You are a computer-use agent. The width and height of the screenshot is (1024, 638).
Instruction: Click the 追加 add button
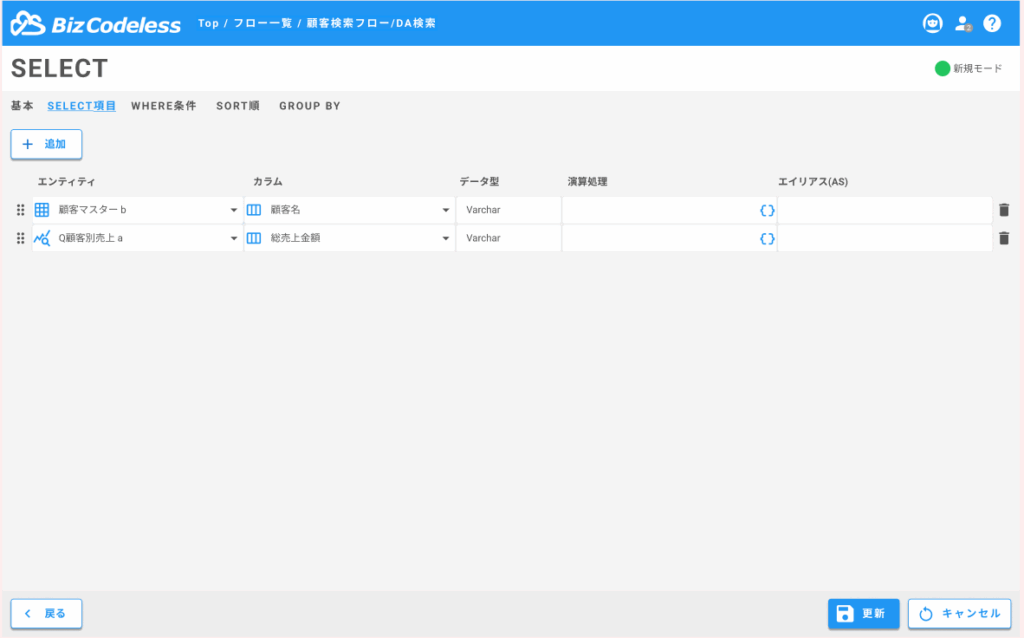point(46,144)
